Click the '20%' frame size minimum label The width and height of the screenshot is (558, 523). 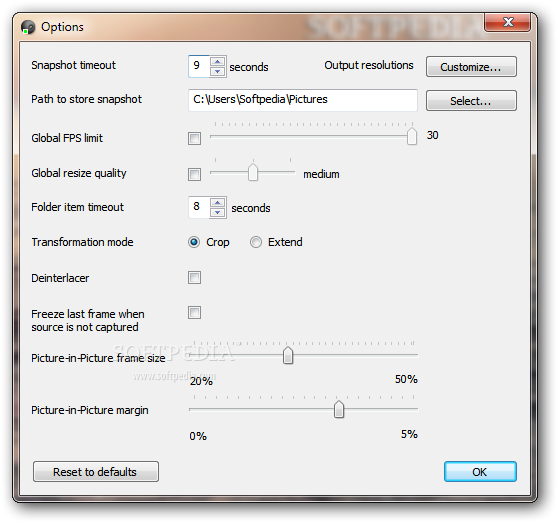click(201, 381)
